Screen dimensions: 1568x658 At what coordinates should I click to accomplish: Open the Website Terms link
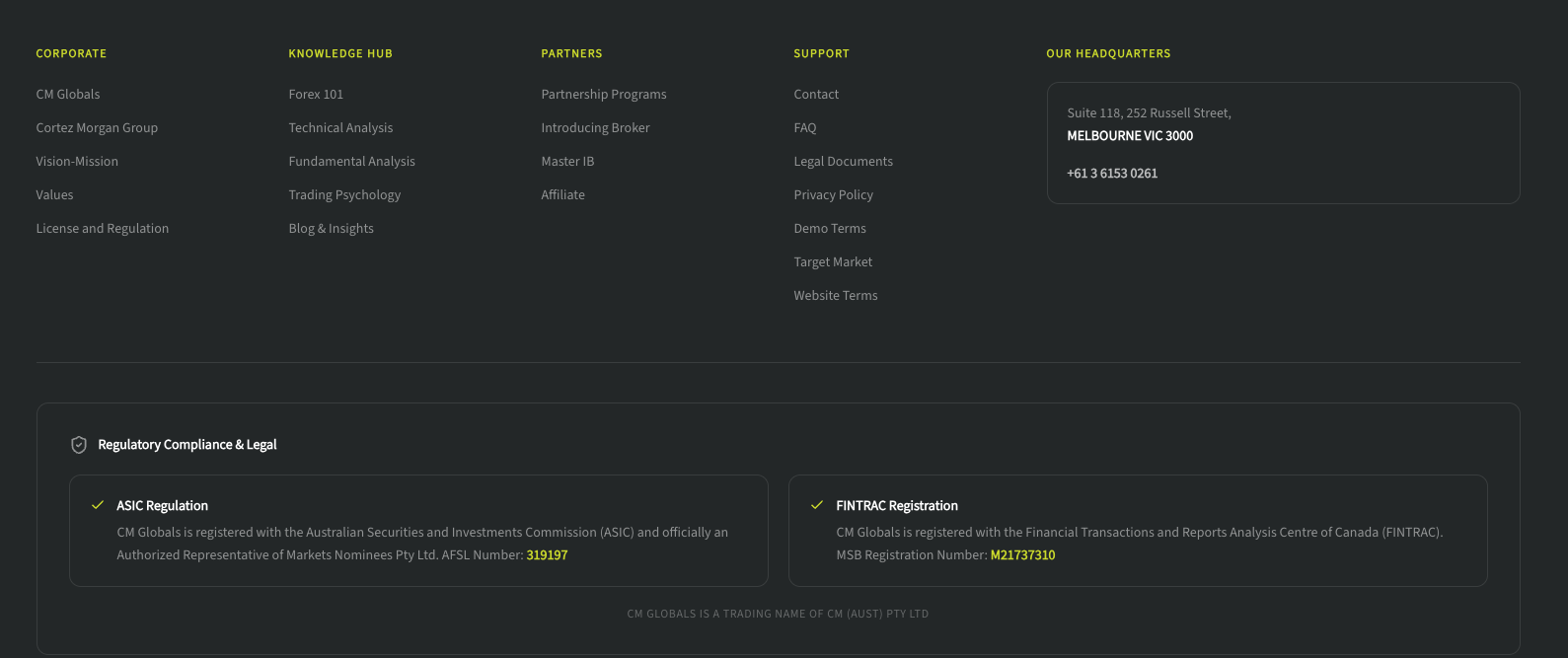(x=836, y=295)
